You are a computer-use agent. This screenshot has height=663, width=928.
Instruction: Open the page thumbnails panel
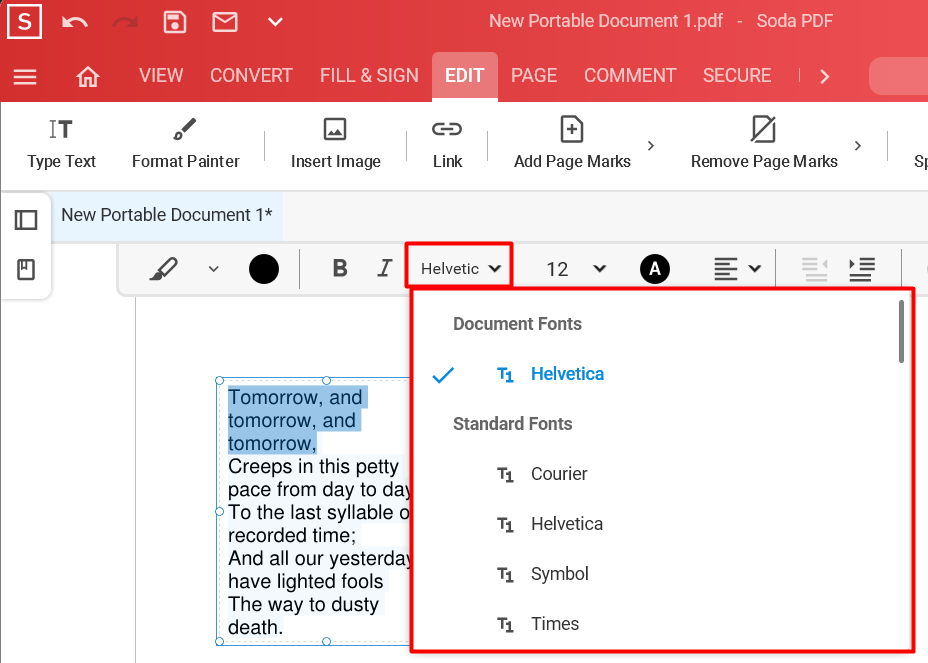coord(25,219)
